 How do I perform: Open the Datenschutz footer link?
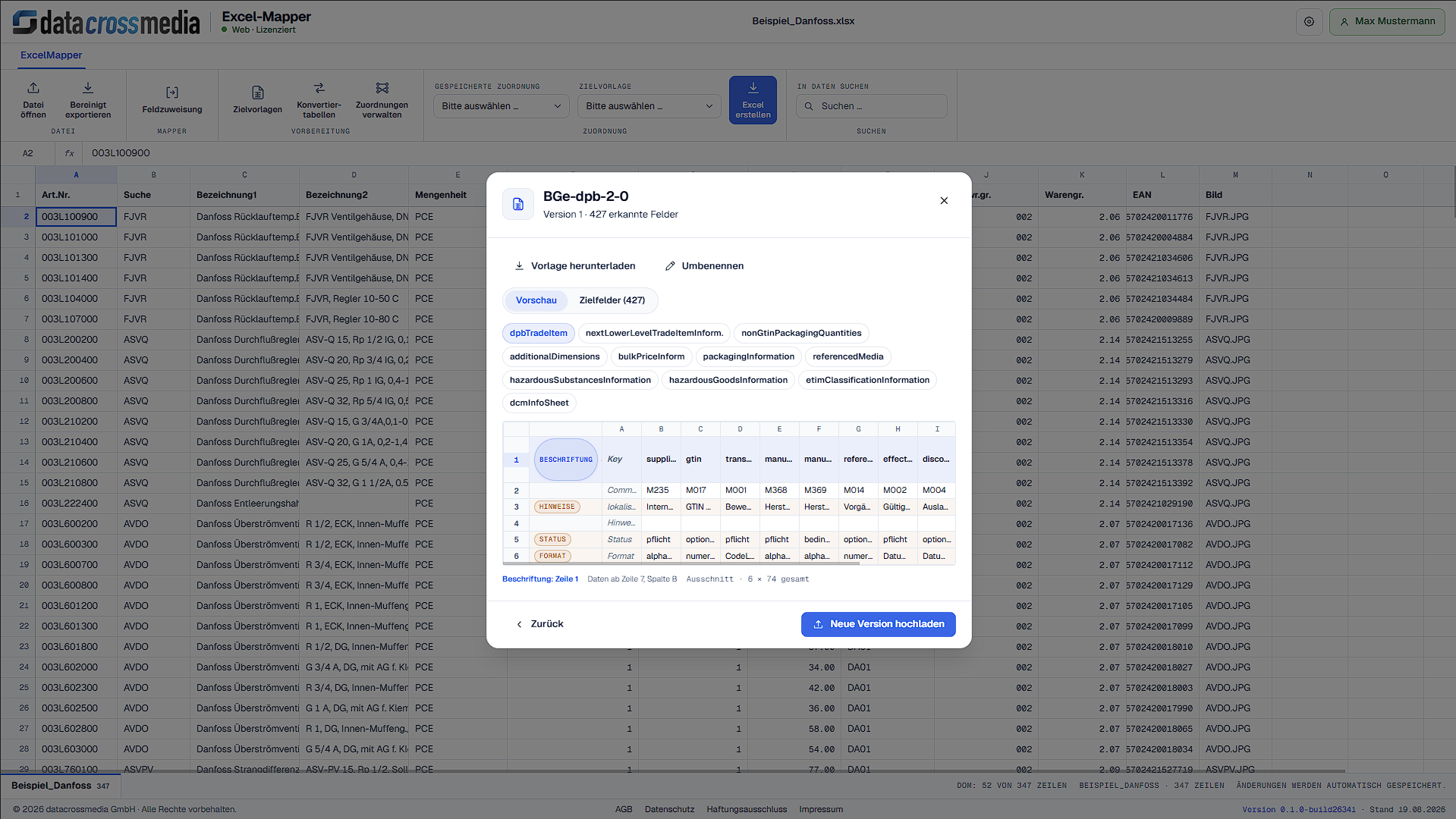tap(669, 810)
